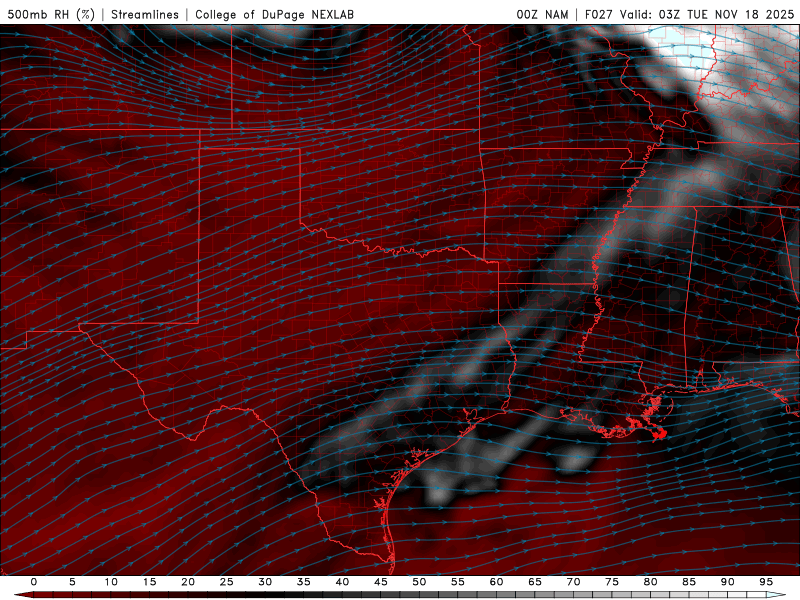Screen dimensions: 800x600
Task: Click the "50" legend value
Action: [x=419, y=582]
